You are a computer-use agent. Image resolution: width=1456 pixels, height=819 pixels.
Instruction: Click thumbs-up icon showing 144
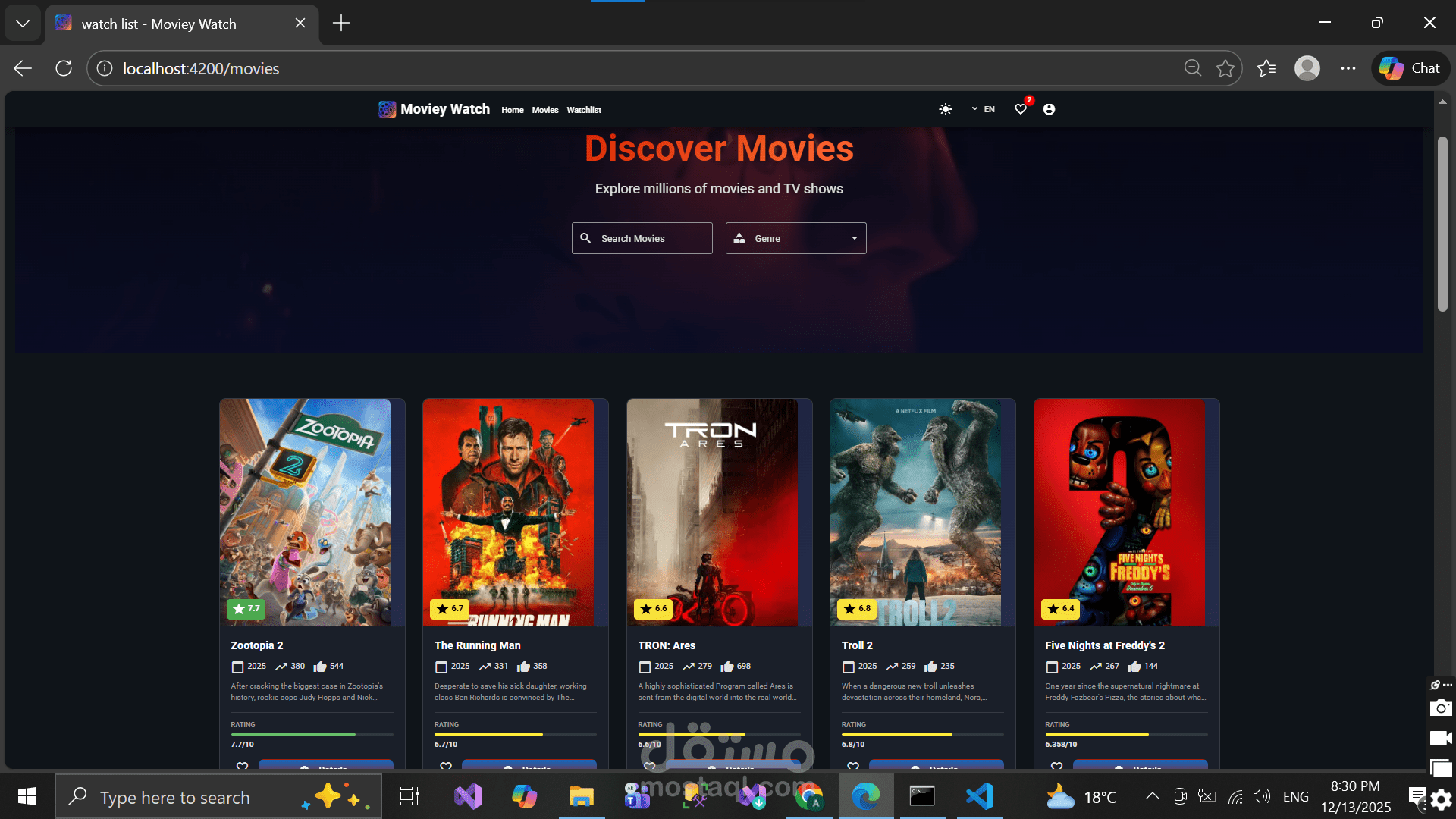coord(1134,667)
